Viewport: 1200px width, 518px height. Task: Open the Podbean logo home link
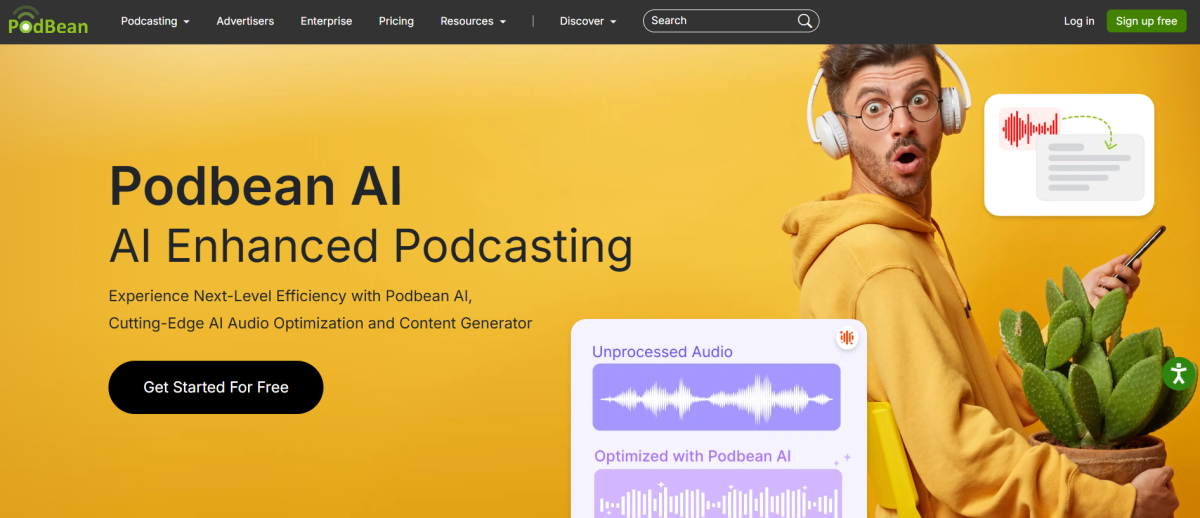[48, 20]
